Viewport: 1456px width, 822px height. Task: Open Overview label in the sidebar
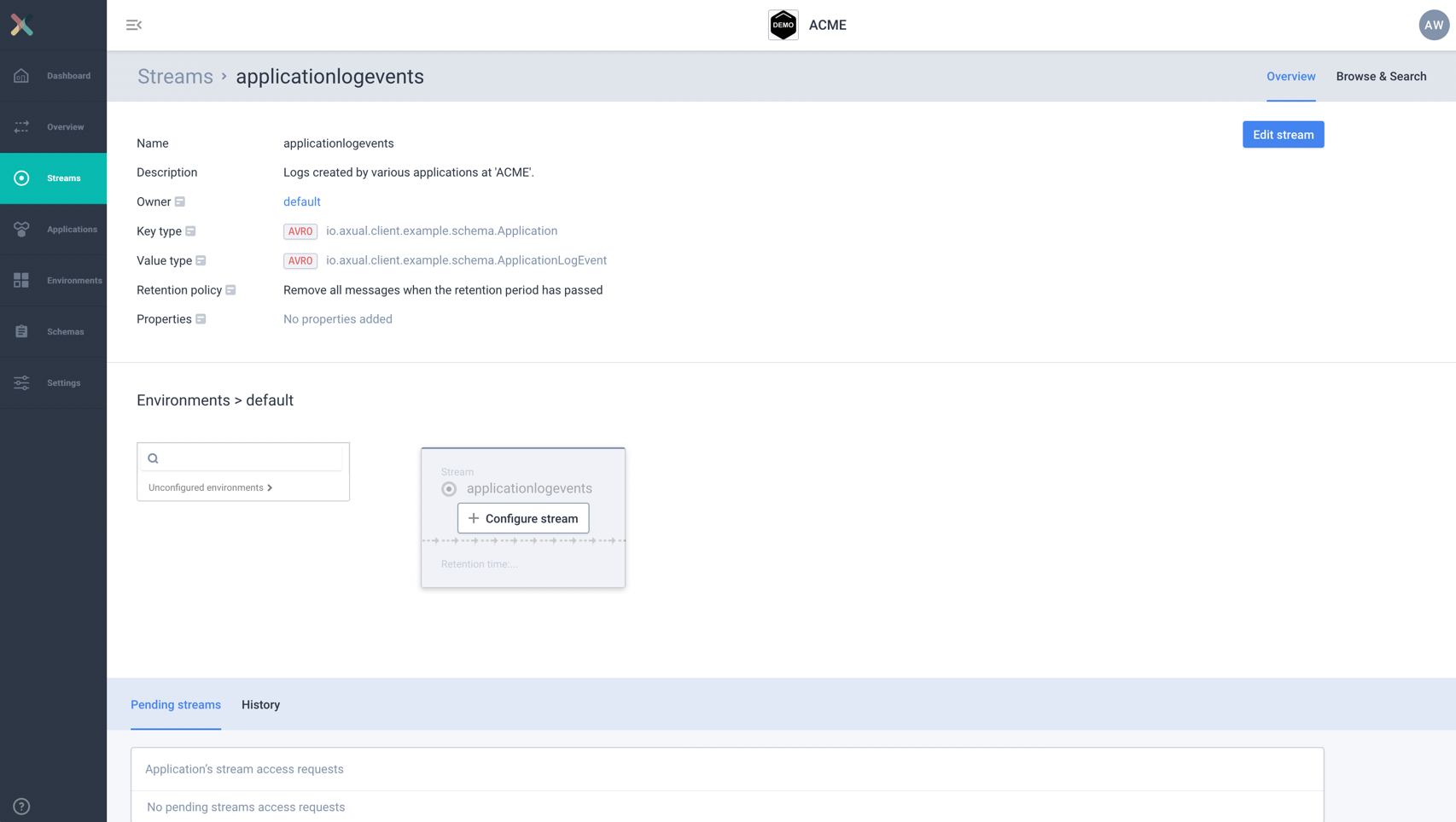(x=65, y=127)
